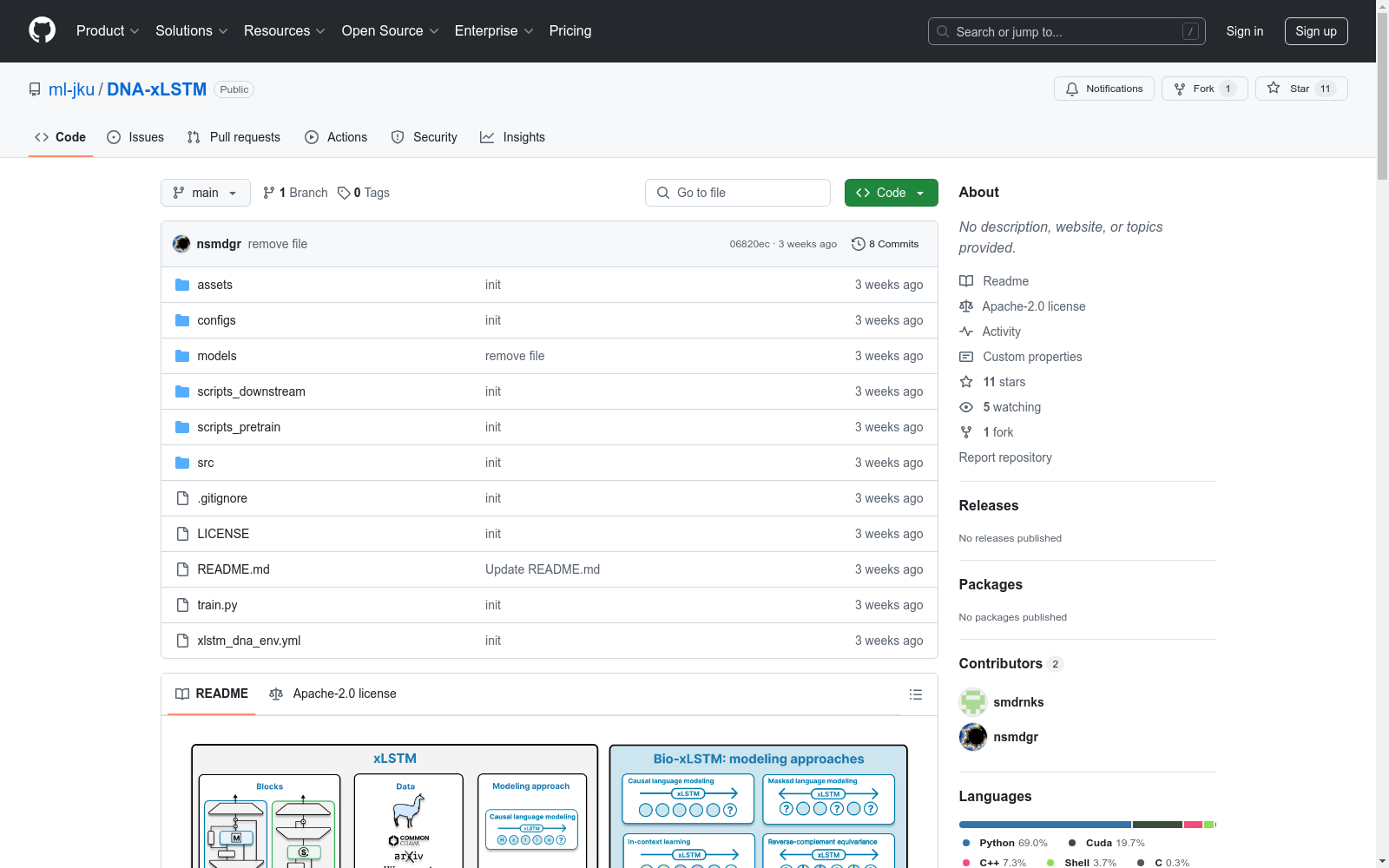Click the scripts_downstream folder icon
Viewport: 1389px width, 868px height.
[182, 391]
